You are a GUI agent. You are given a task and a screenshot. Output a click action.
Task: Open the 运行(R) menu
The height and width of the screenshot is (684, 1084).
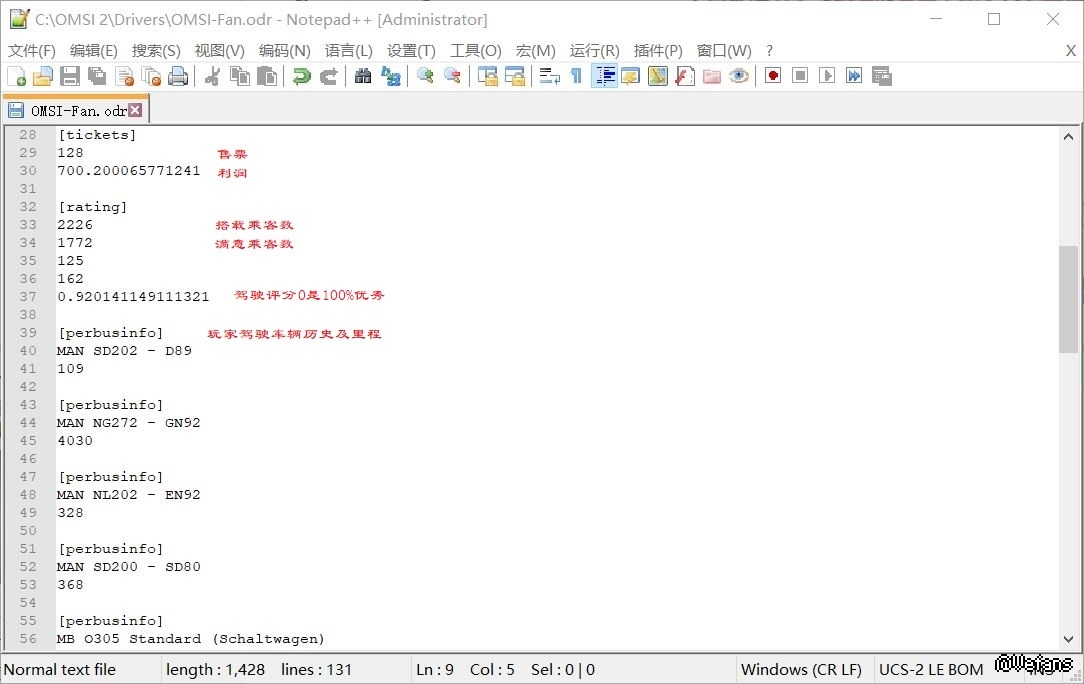coord(595,50)
